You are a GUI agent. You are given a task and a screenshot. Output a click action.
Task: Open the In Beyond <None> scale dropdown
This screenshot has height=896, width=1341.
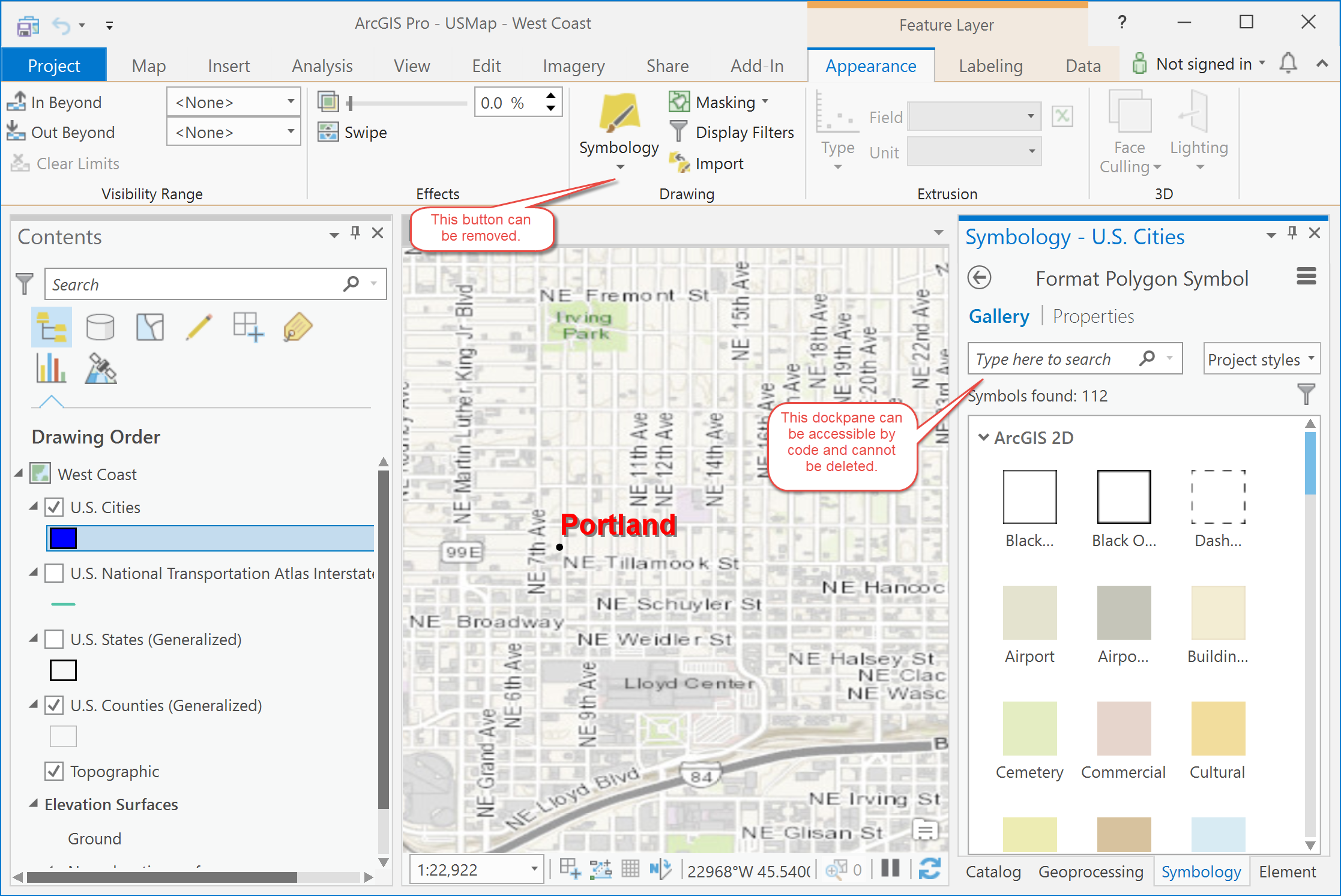[x=234, y=102]
